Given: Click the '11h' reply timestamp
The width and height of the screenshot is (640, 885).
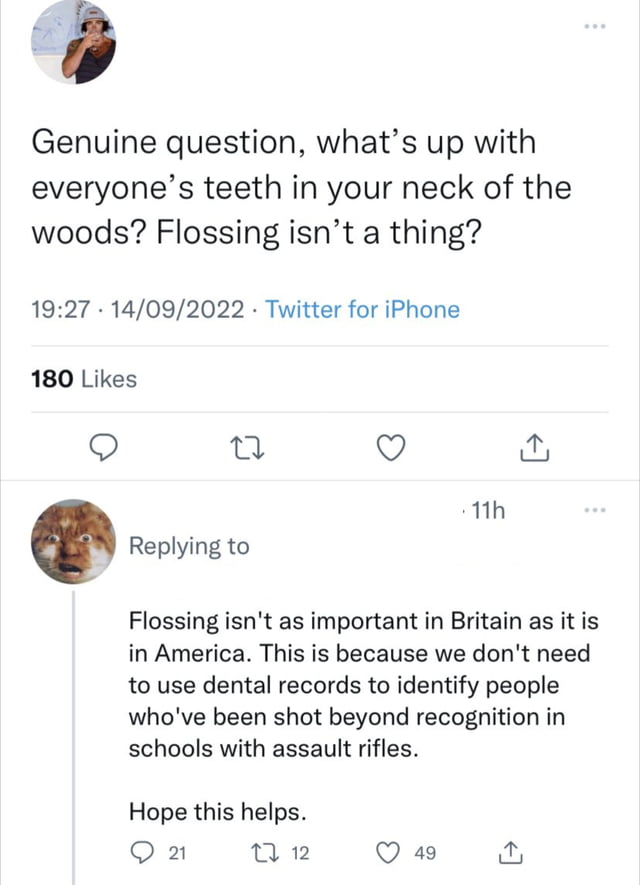Looking at the screenshot, I should tap(487, 512).
